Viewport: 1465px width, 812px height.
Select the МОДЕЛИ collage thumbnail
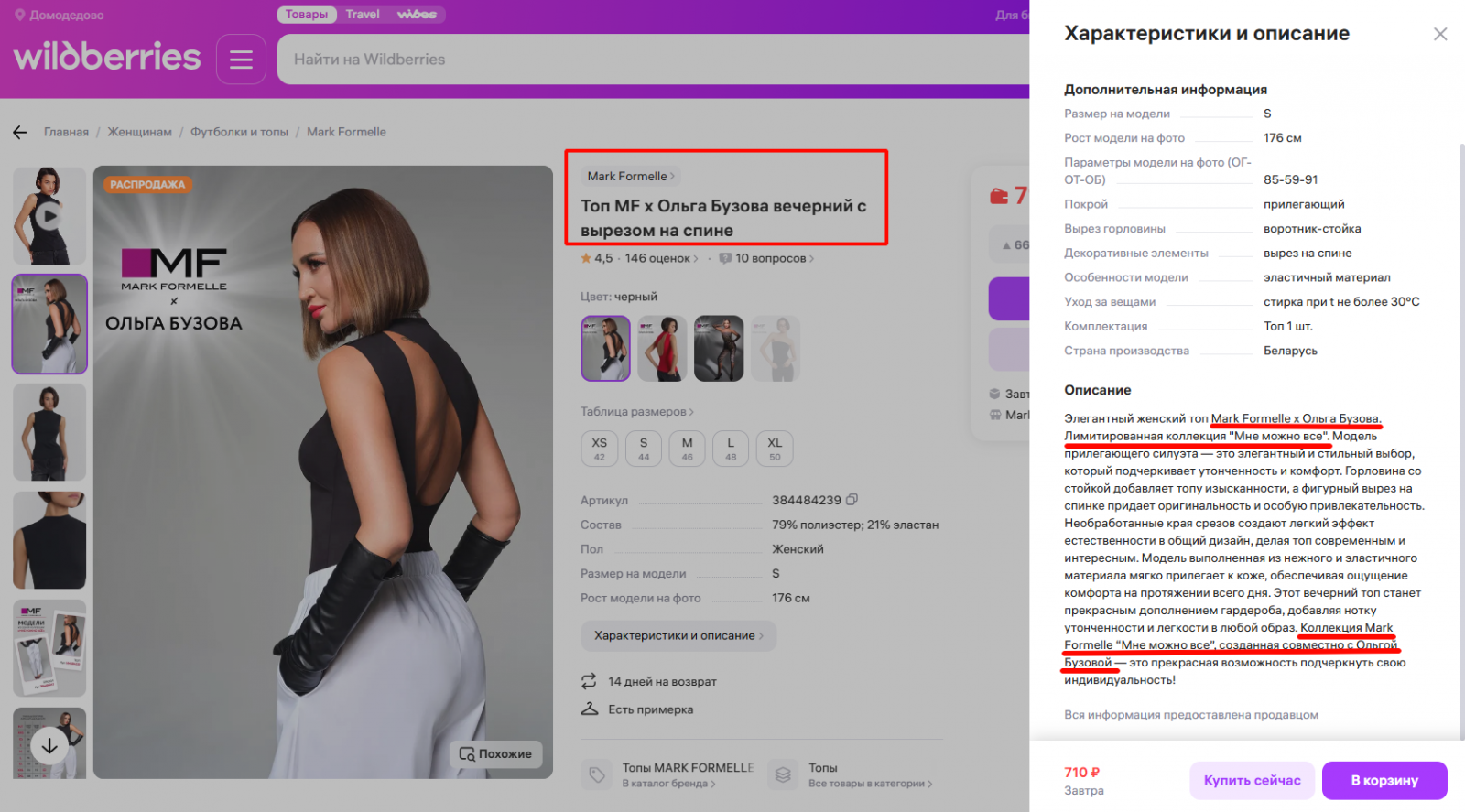coord(49,648)
